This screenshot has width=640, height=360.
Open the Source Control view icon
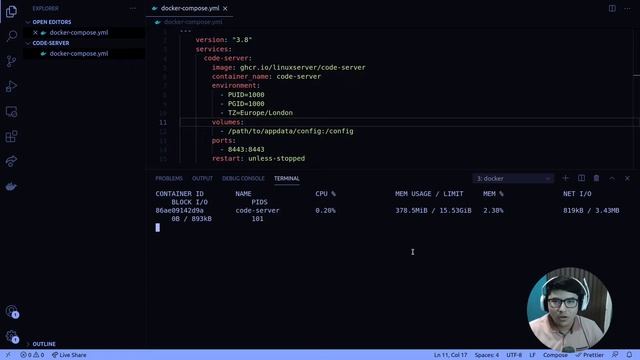pos(11,61)
